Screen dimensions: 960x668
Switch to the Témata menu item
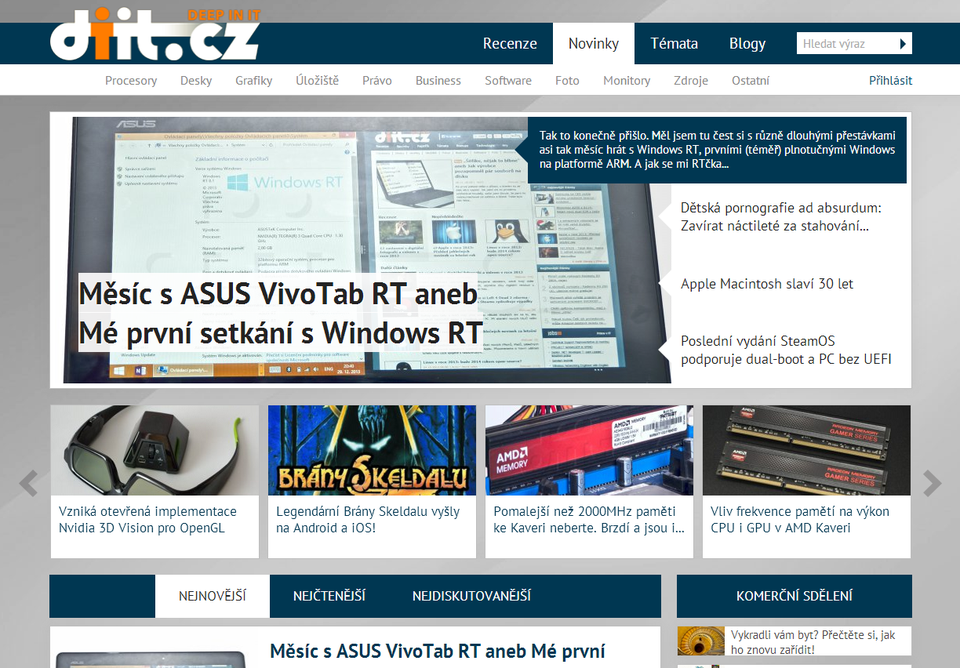[674, 44]
